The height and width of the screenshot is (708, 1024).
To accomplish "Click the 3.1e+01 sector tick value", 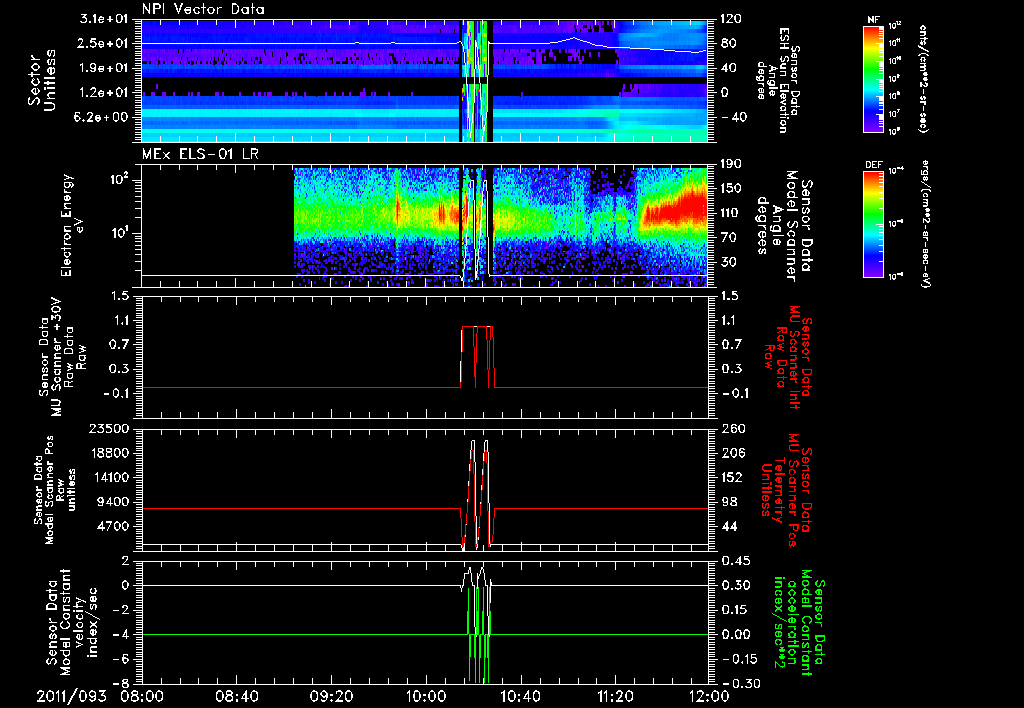I will click(x=104, y=19).
